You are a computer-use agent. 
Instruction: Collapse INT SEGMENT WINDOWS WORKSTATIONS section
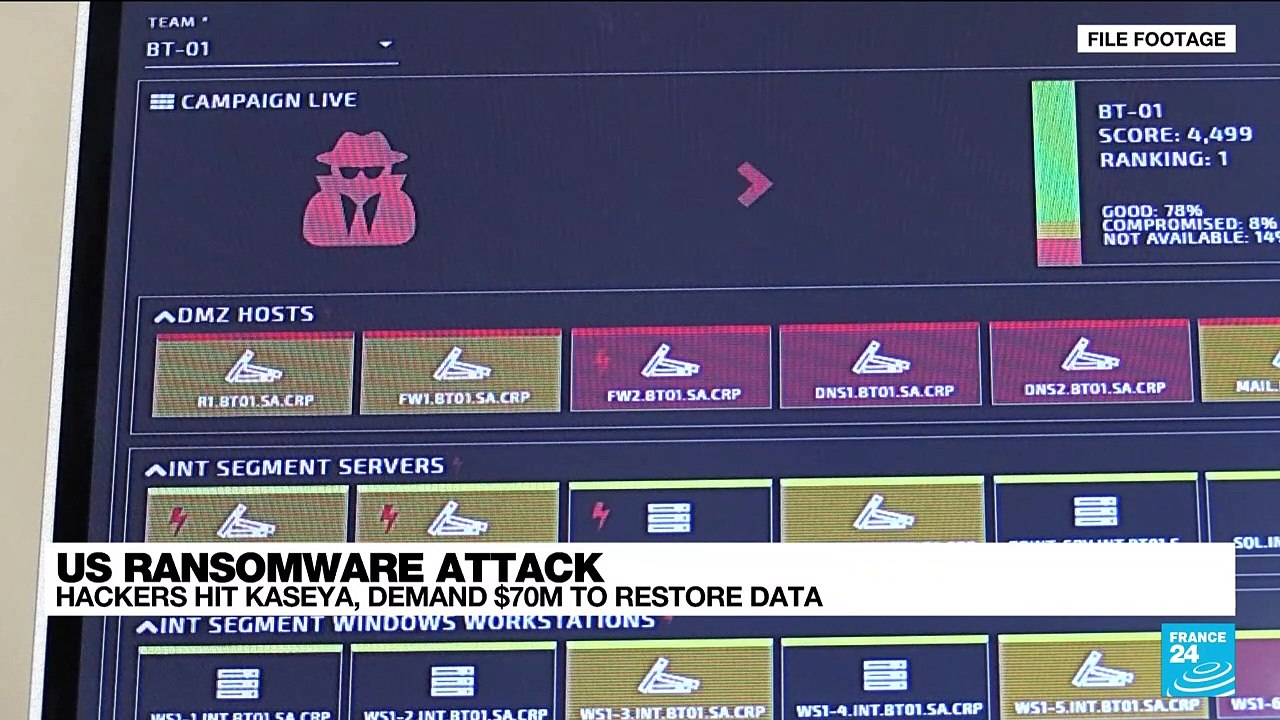coord(147,627)
